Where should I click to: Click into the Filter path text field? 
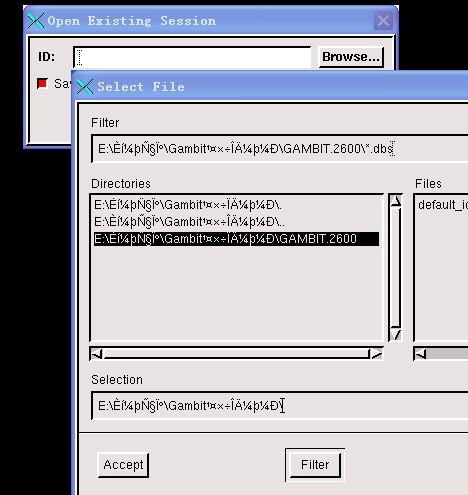280,149
